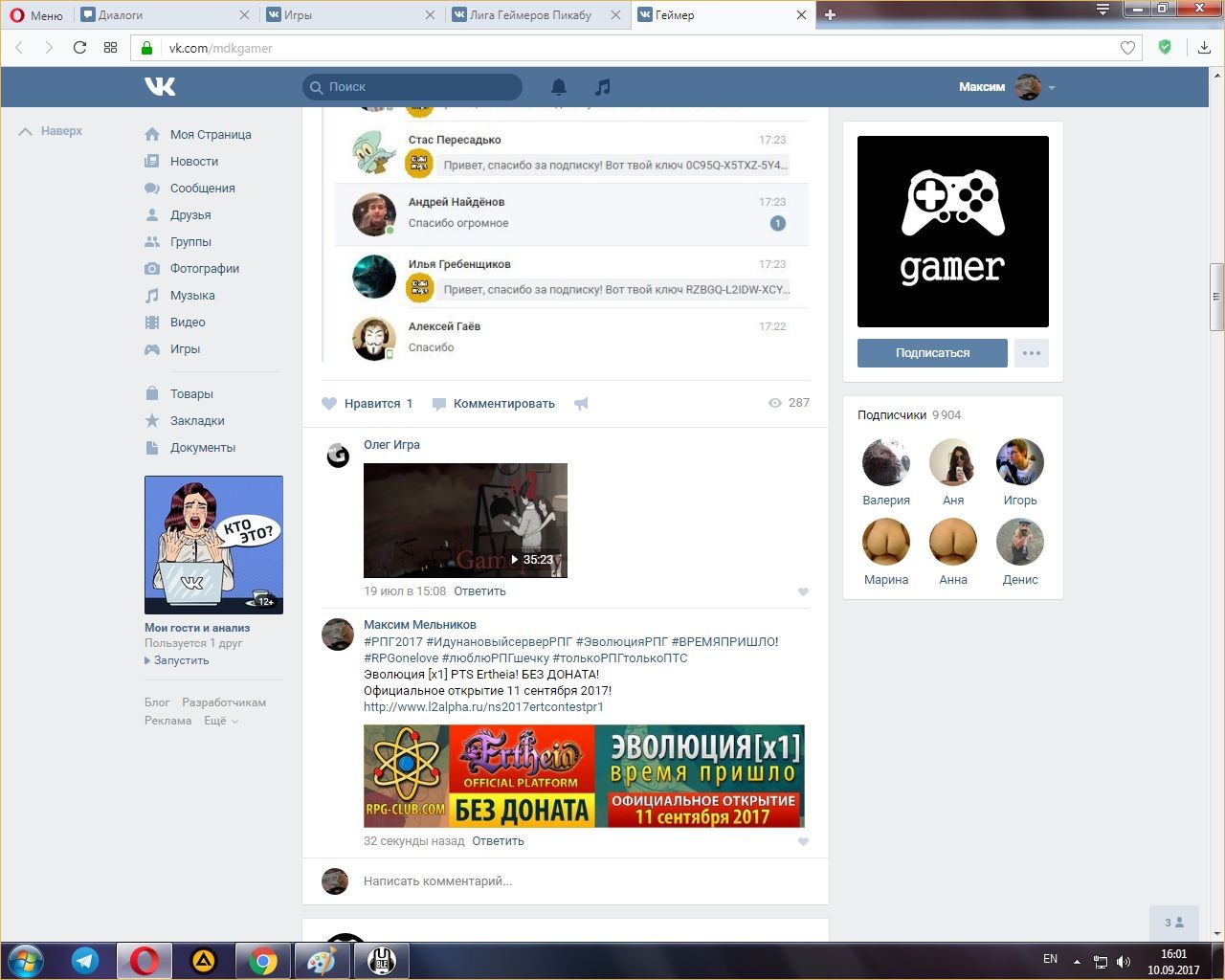Click the star icon beside Закладки
The height and width of the screenshot is (980, 1225).
152,421
